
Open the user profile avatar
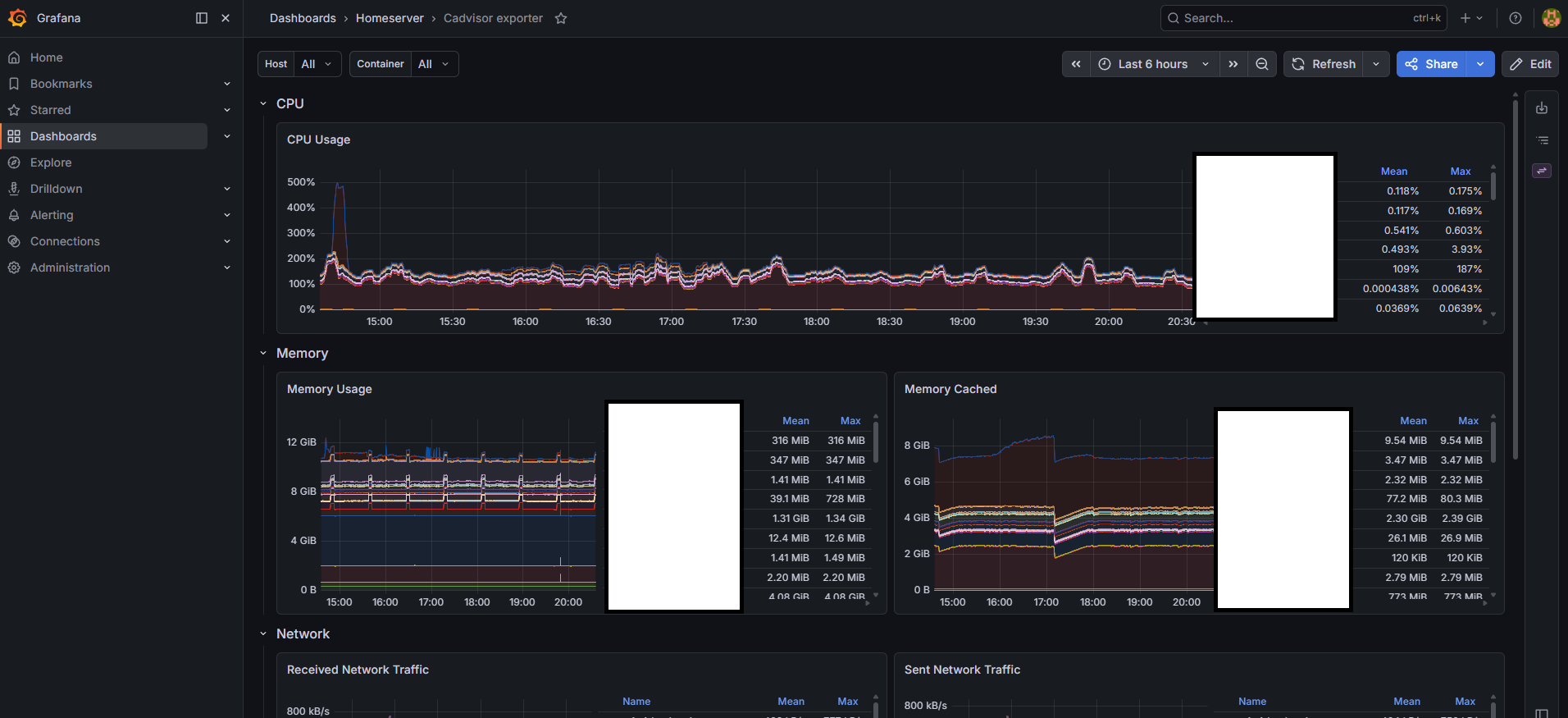coord(1551,18)
